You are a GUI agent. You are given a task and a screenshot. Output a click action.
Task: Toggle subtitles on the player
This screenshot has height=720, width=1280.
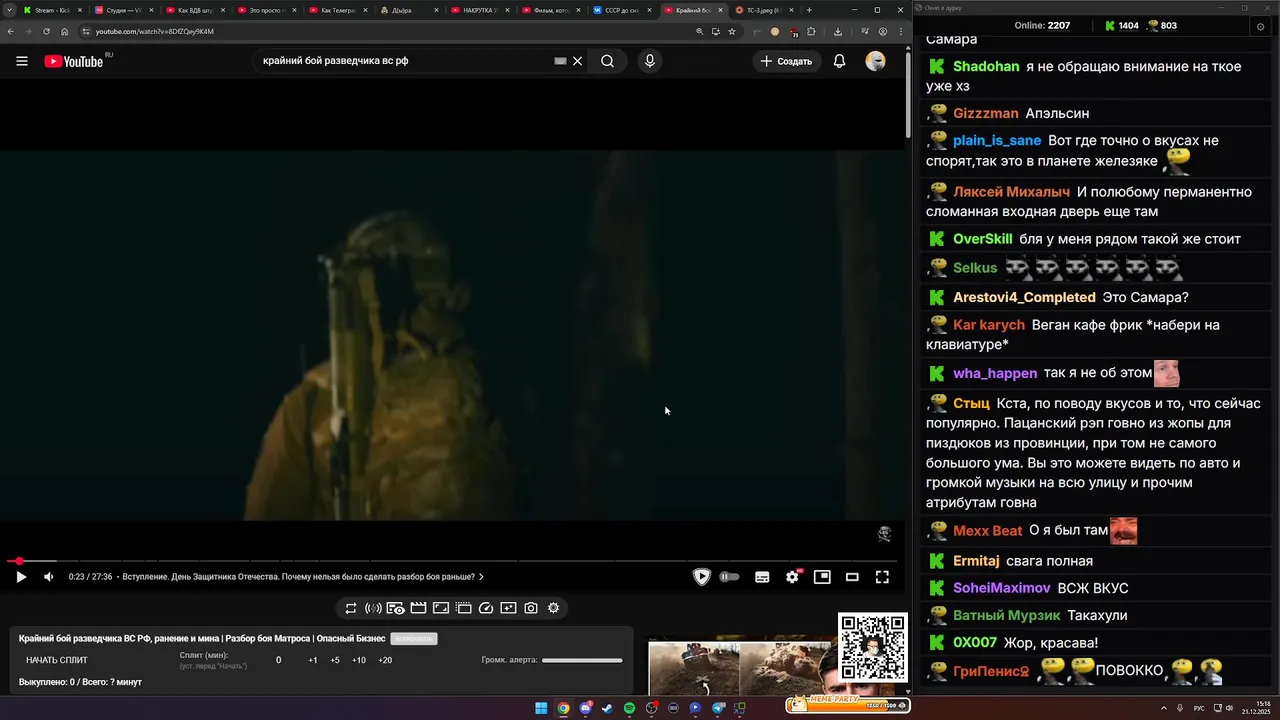[762, 577]
